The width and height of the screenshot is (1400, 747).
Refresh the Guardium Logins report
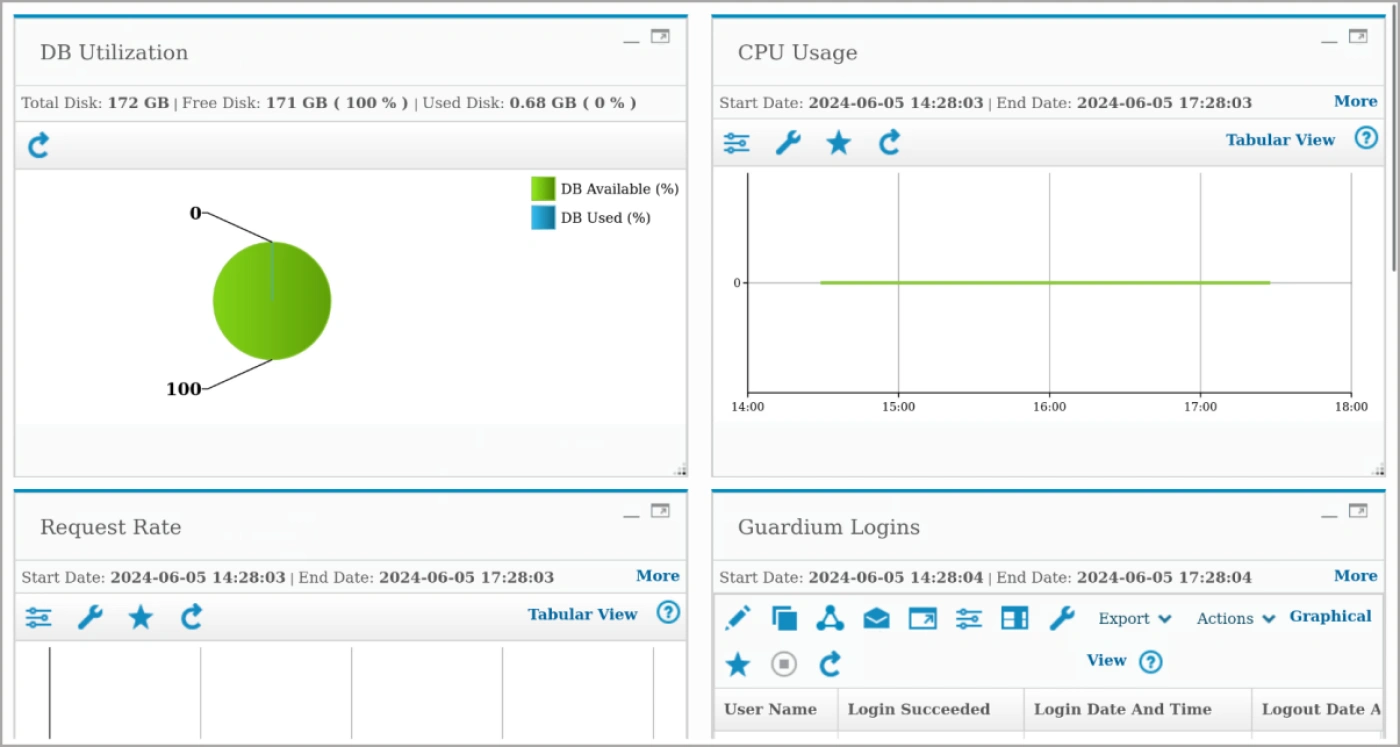point(830,664)
